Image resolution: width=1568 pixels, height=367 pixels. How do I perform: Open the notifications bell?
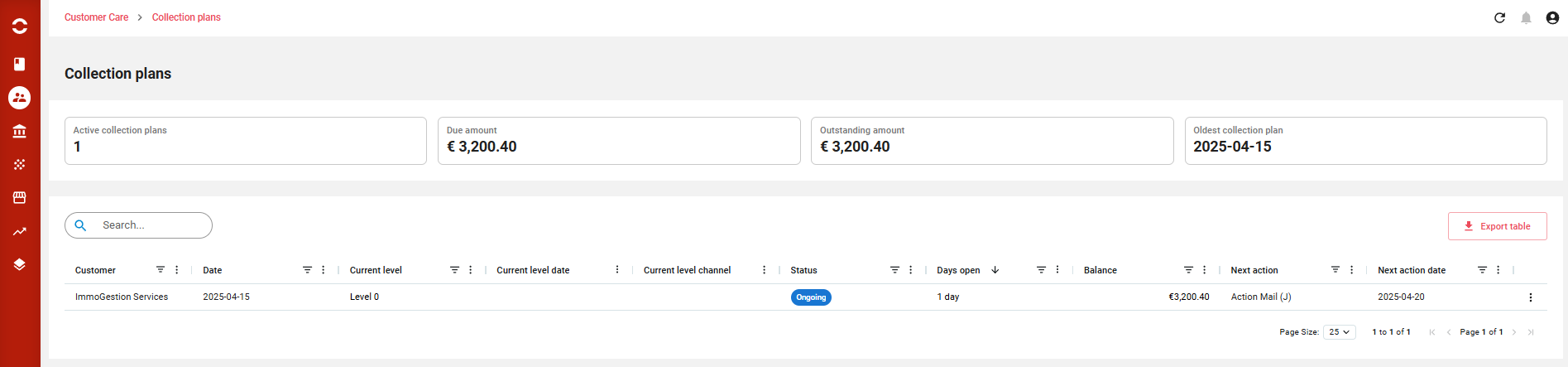pos(1526,17)
